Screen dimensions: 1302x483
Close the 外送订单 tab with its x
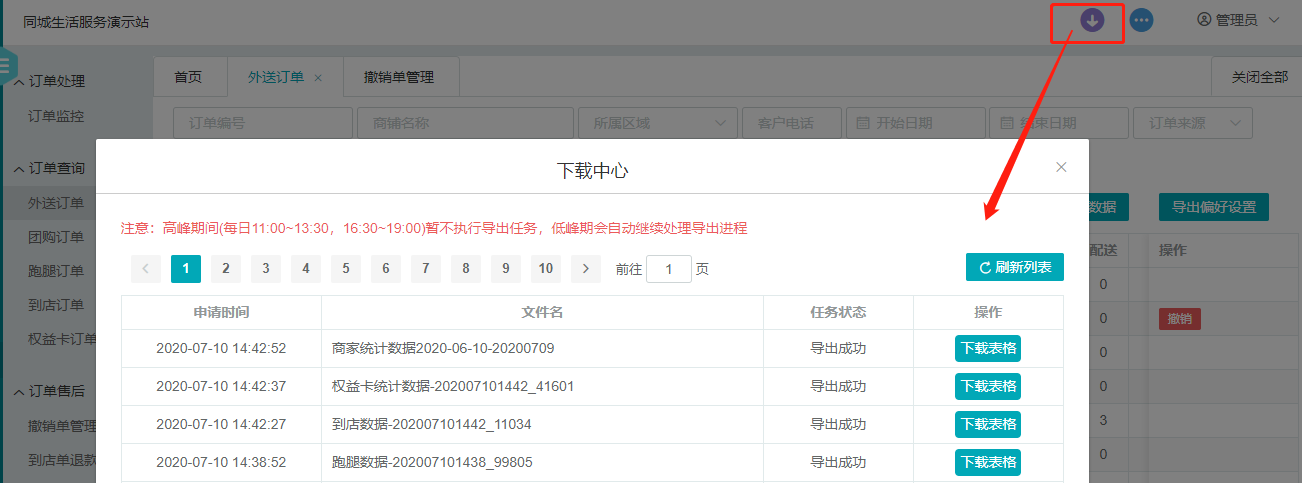[x=318, y=77]
